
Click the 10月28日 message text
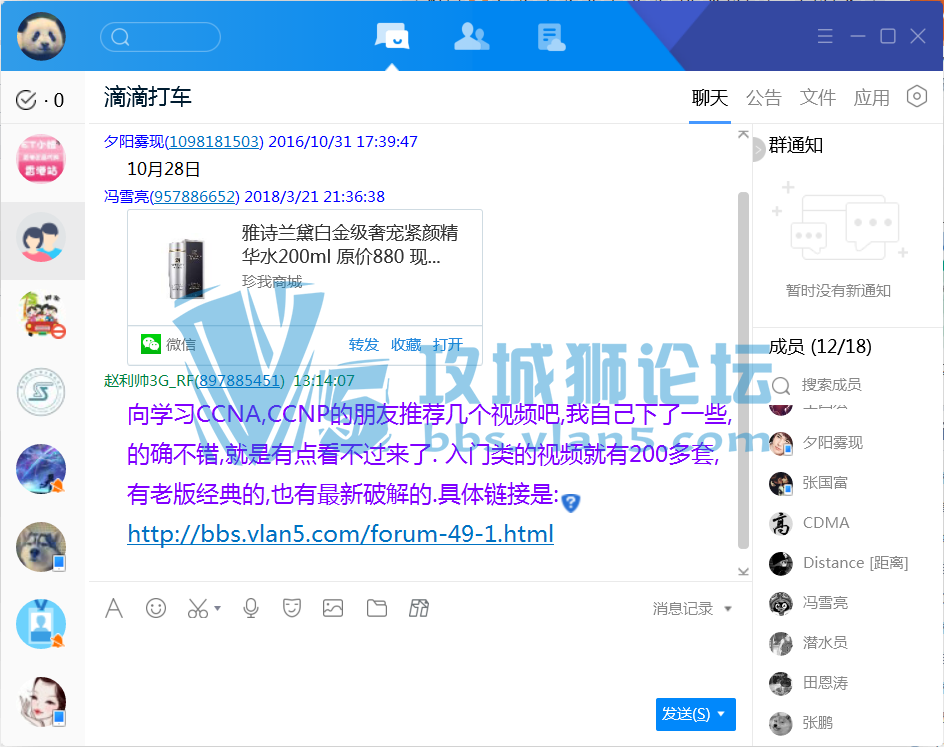tap(163, 169)
